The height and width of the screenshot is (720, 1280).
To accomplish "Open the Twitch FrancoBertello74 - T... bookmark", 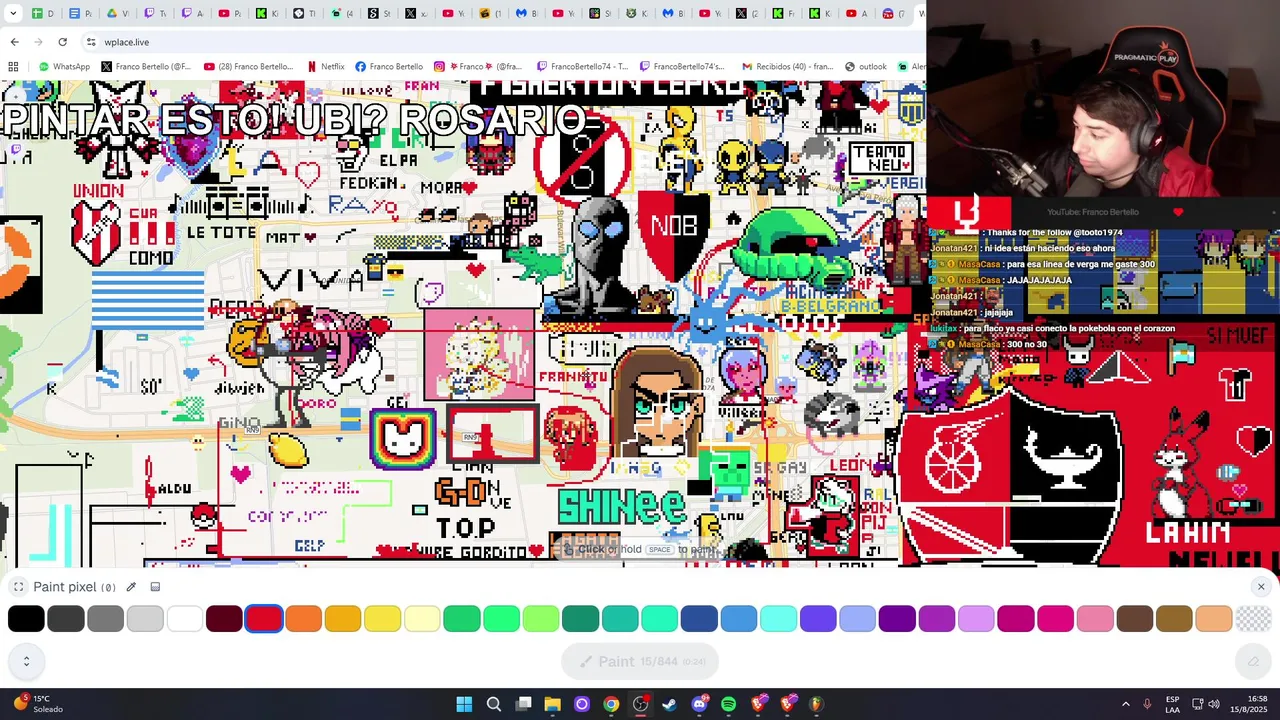I will [582, 67].
